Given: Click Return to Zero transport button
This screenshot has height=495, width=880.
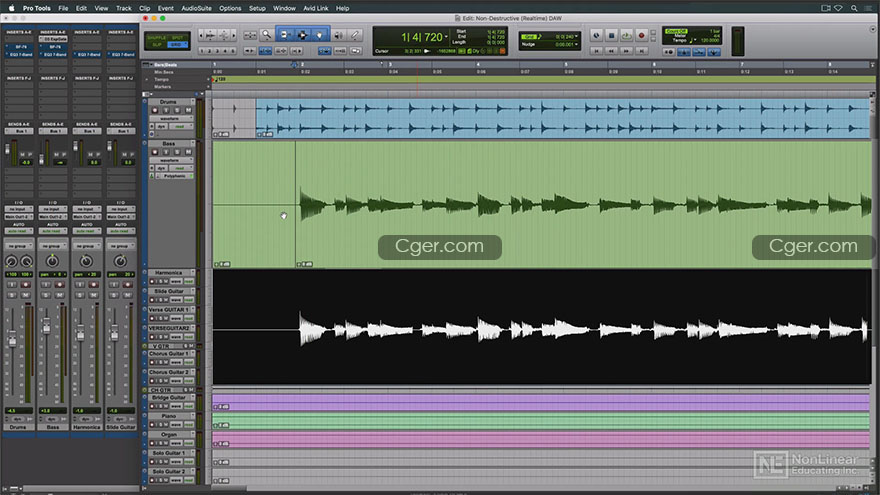Looking at the screenshot, I should [x=597, y=51].
